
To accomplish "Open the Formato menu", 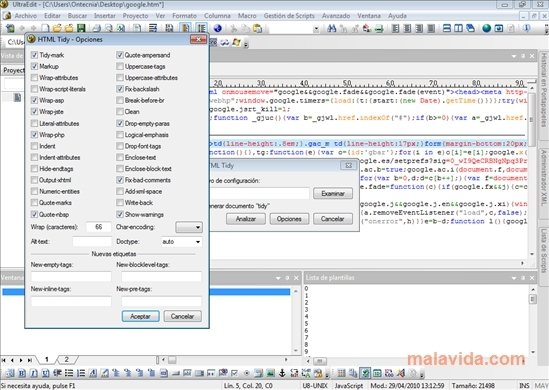I will click(x=184, y=16).
